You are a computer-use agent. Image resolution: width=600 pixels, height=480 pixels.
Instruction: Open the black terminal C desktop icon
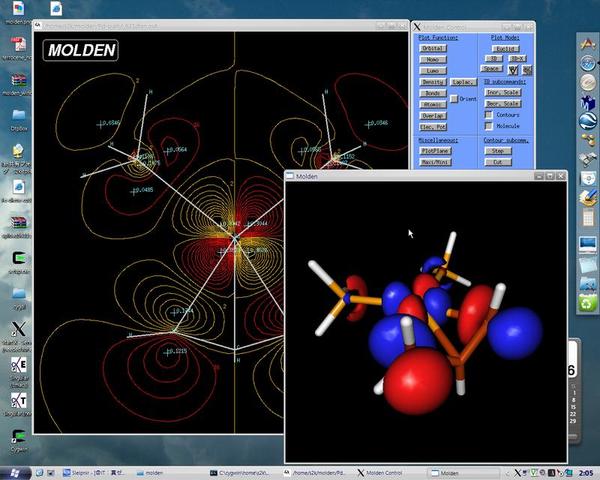point(18,258)
